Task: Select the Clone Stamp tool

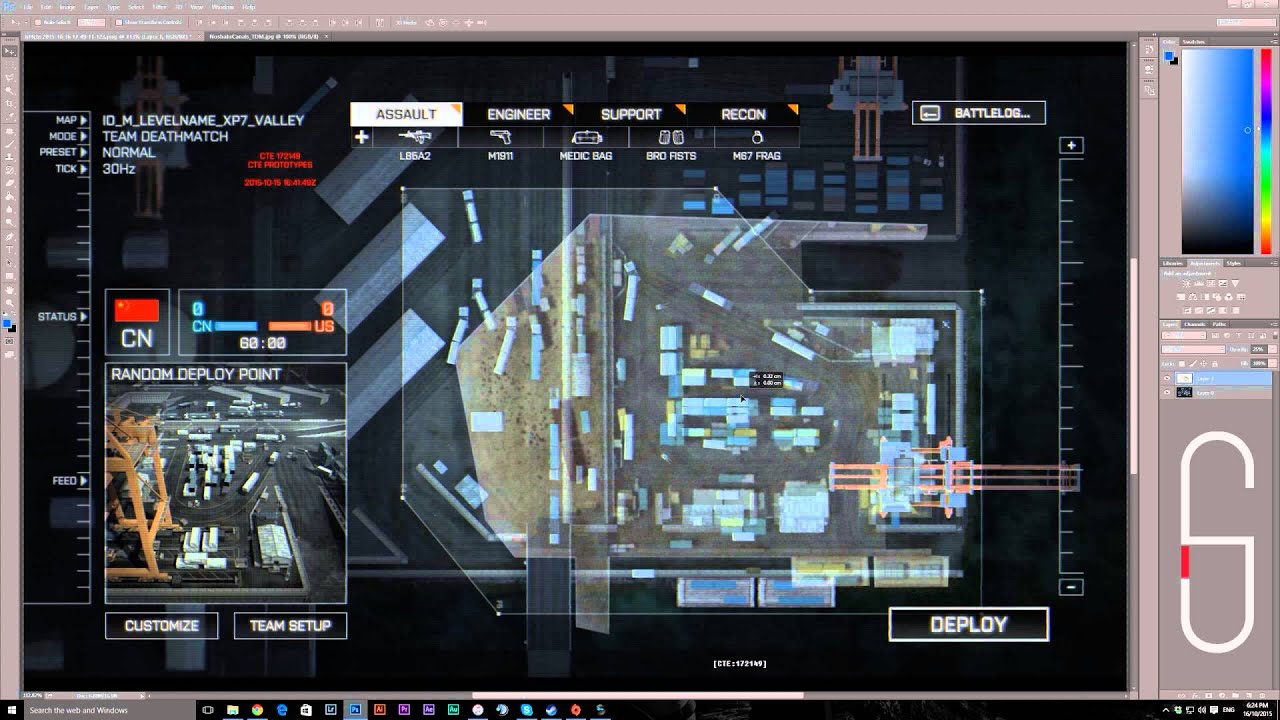Action: 9,156
